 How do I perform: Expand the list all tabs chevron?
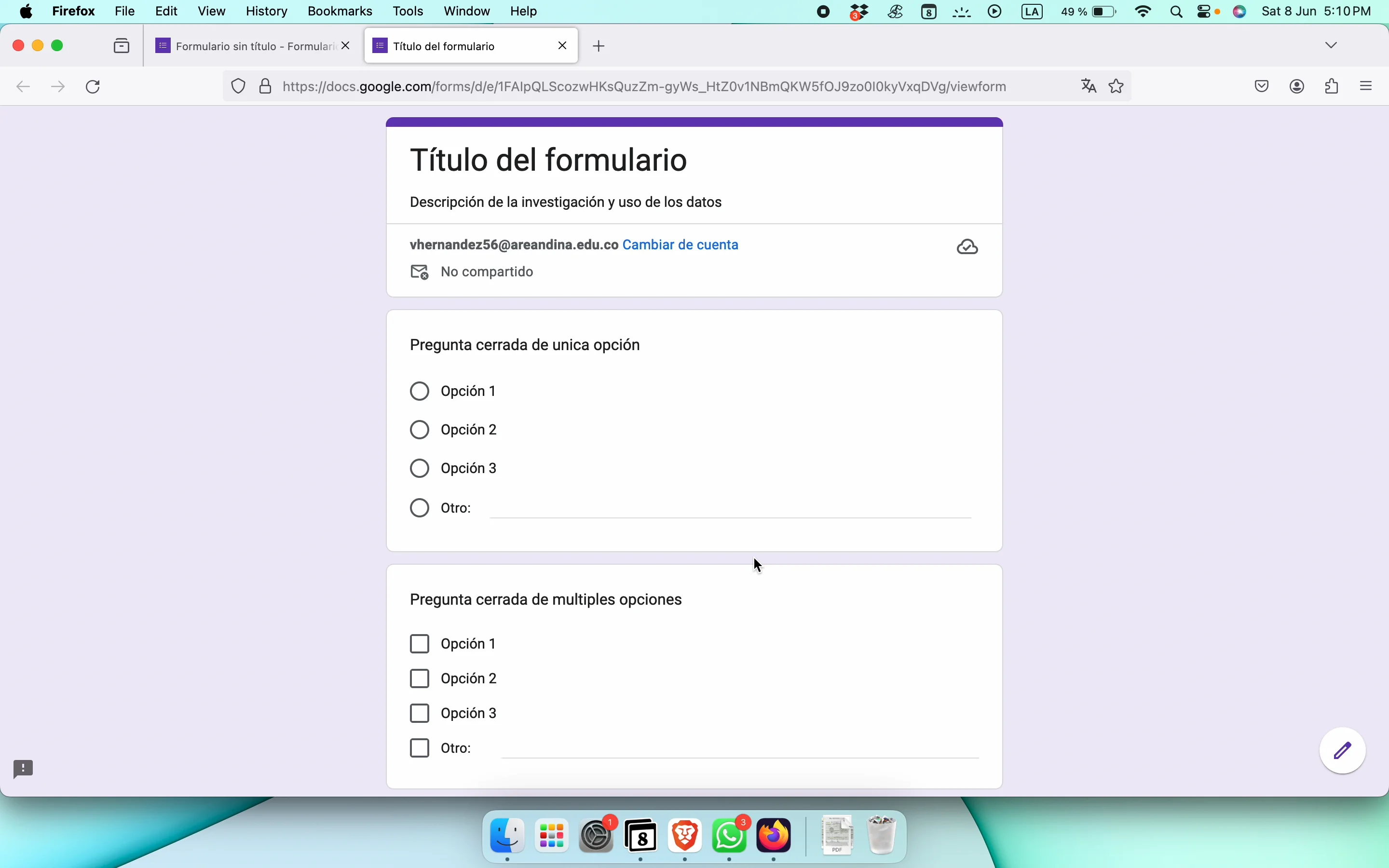(1332, 45)
